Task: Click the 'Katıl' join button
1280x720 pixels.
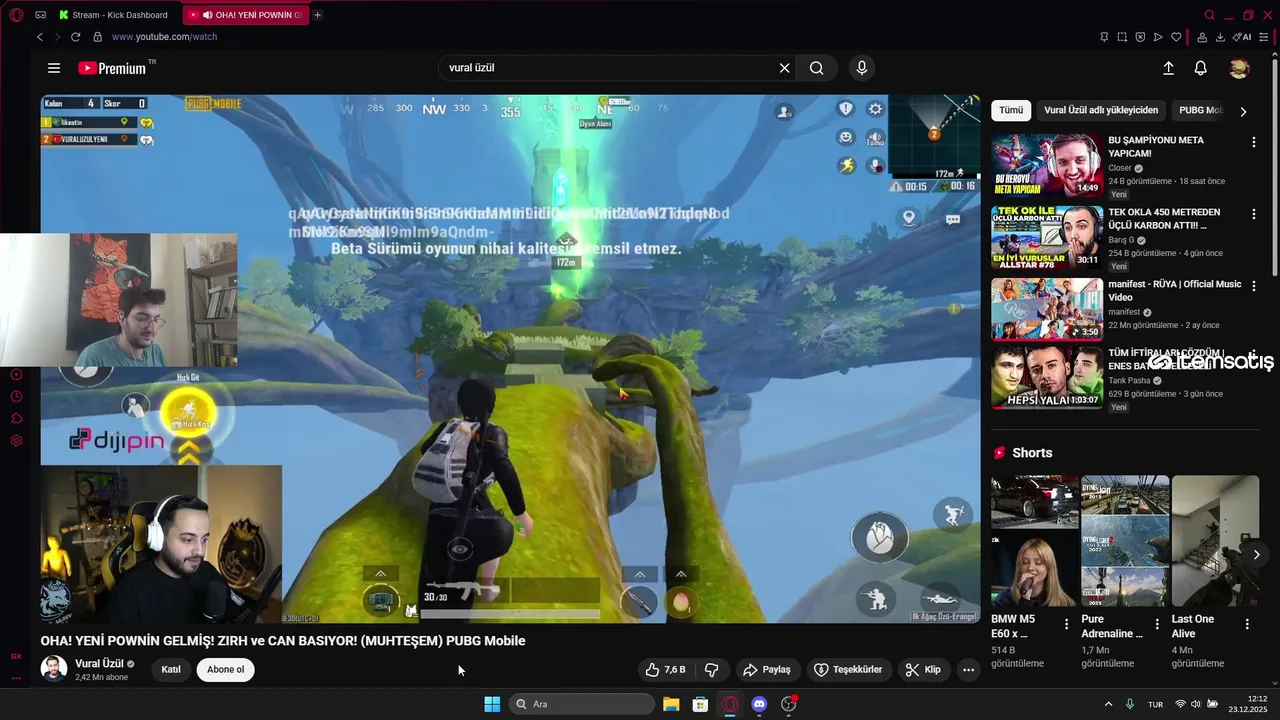Action: point(171,670)
